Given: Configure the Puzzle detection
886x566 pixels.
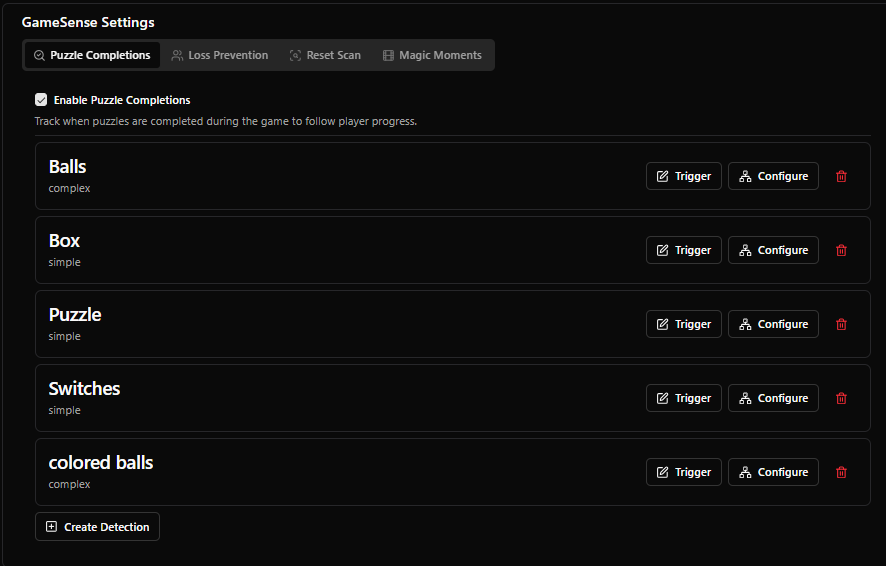Looking at the screenshot, I should (x=773, y=324).
